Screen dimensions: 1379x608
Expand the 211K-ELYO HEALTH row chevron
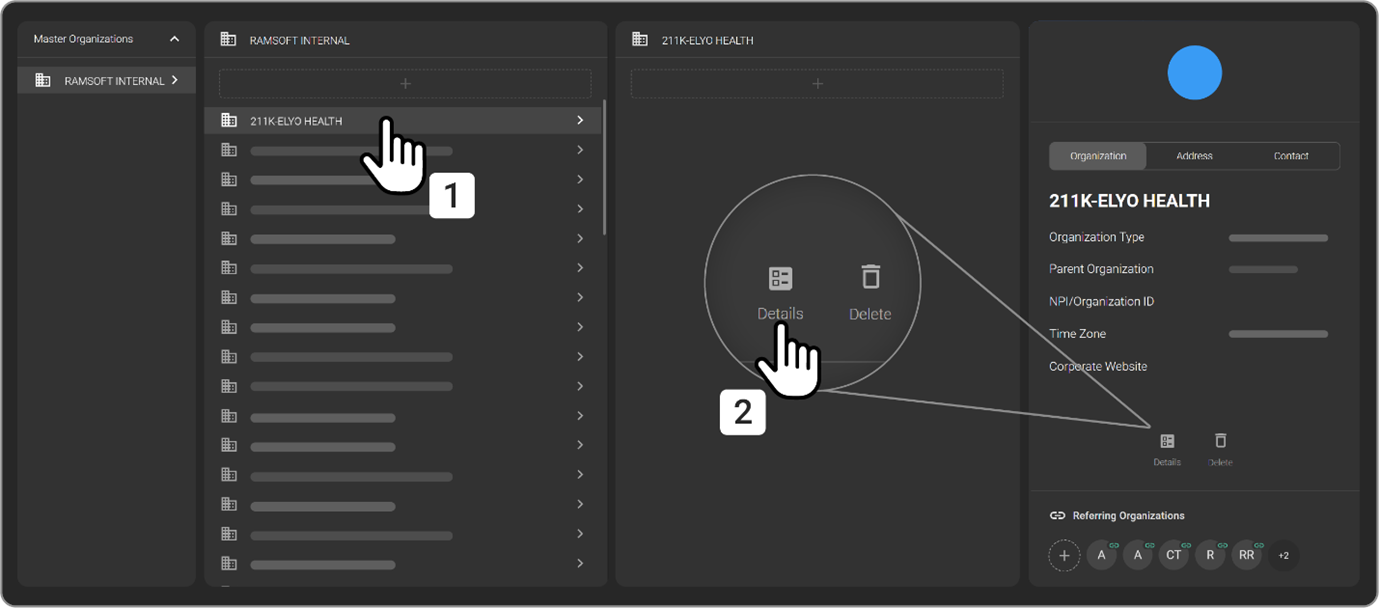(x=580, y=121)
